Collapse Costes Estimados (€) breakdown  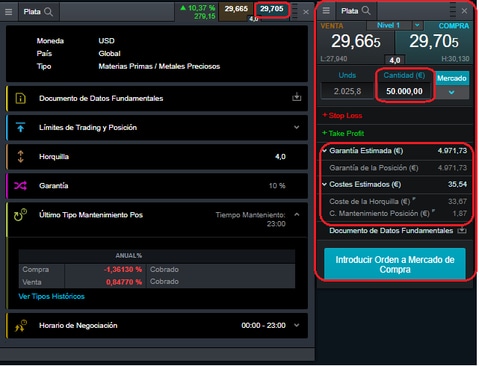(324, 184)
